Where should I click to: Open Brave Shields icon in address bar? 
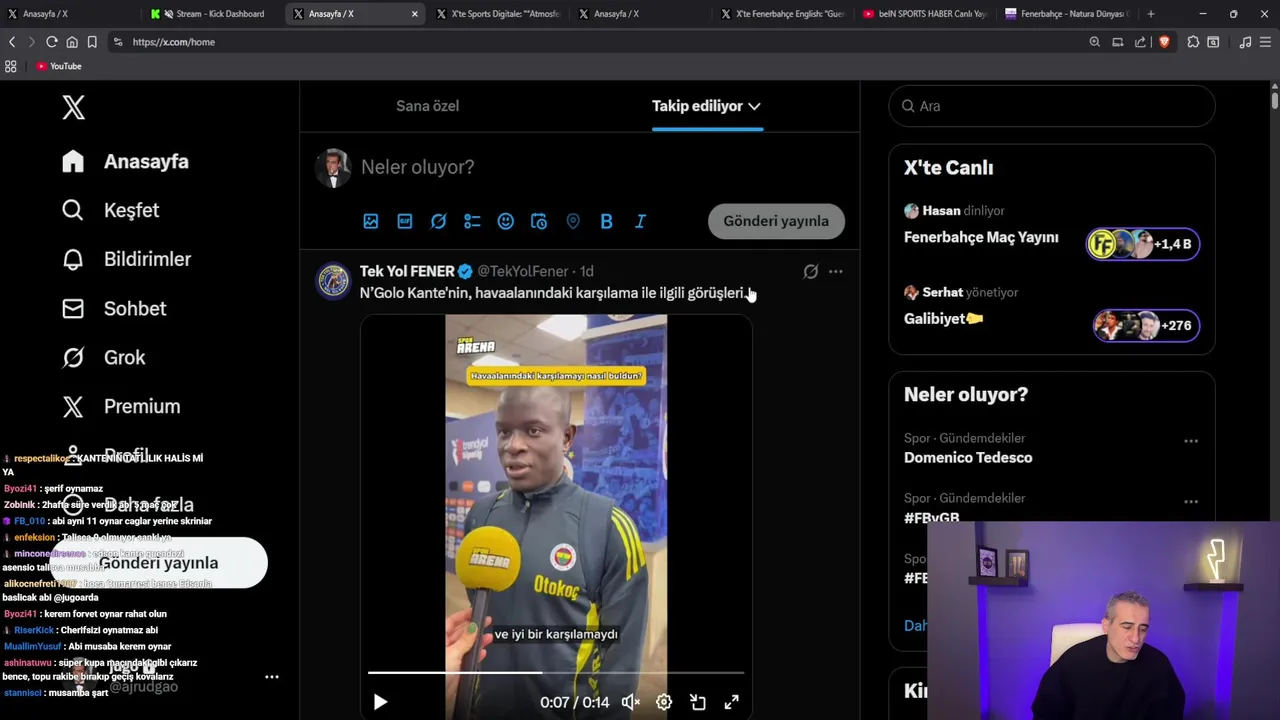[1164, 42]
